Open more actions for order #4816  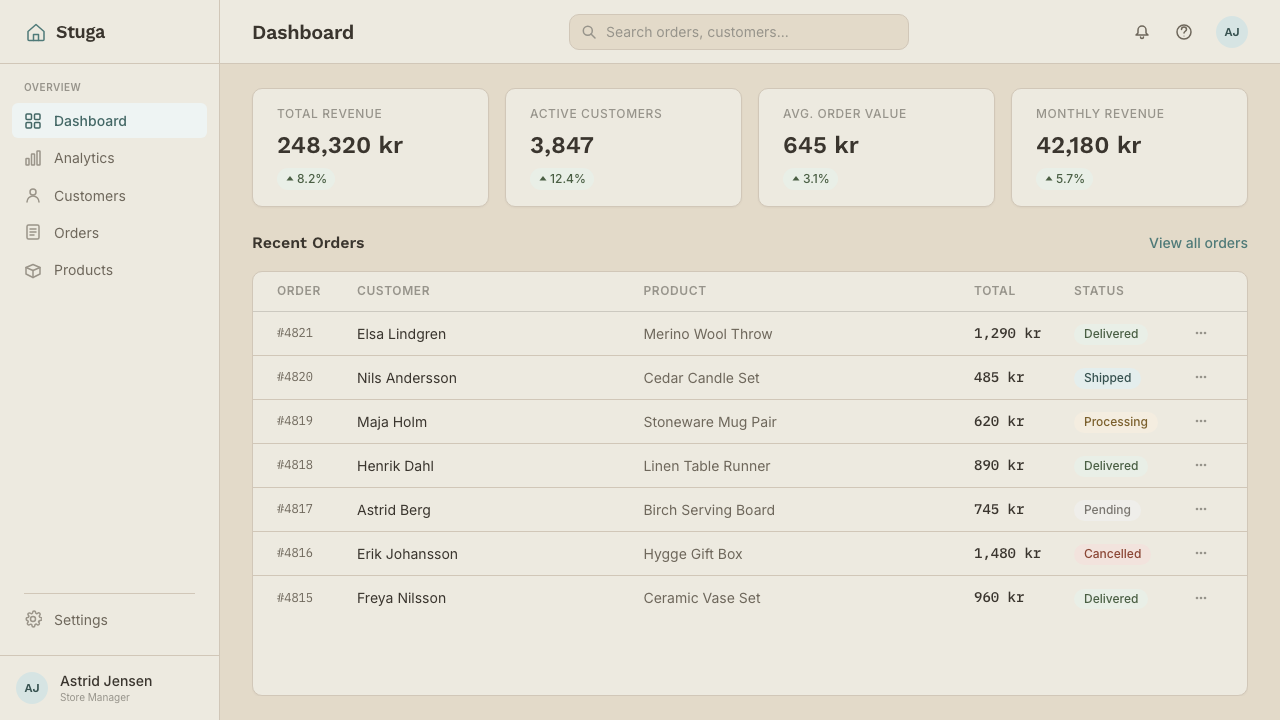(1201, 553)
